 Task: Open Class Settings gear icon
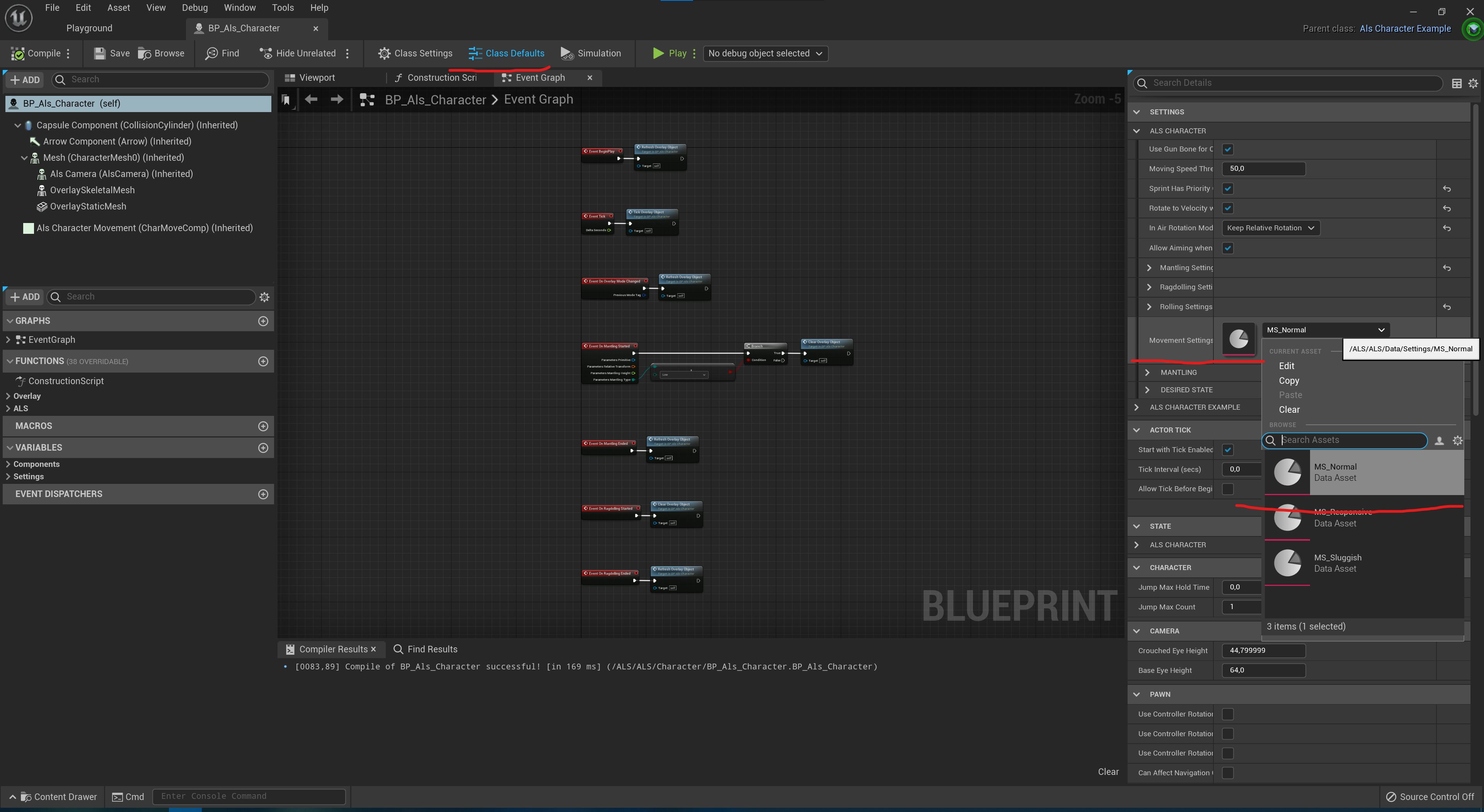[x=384, y=54]
